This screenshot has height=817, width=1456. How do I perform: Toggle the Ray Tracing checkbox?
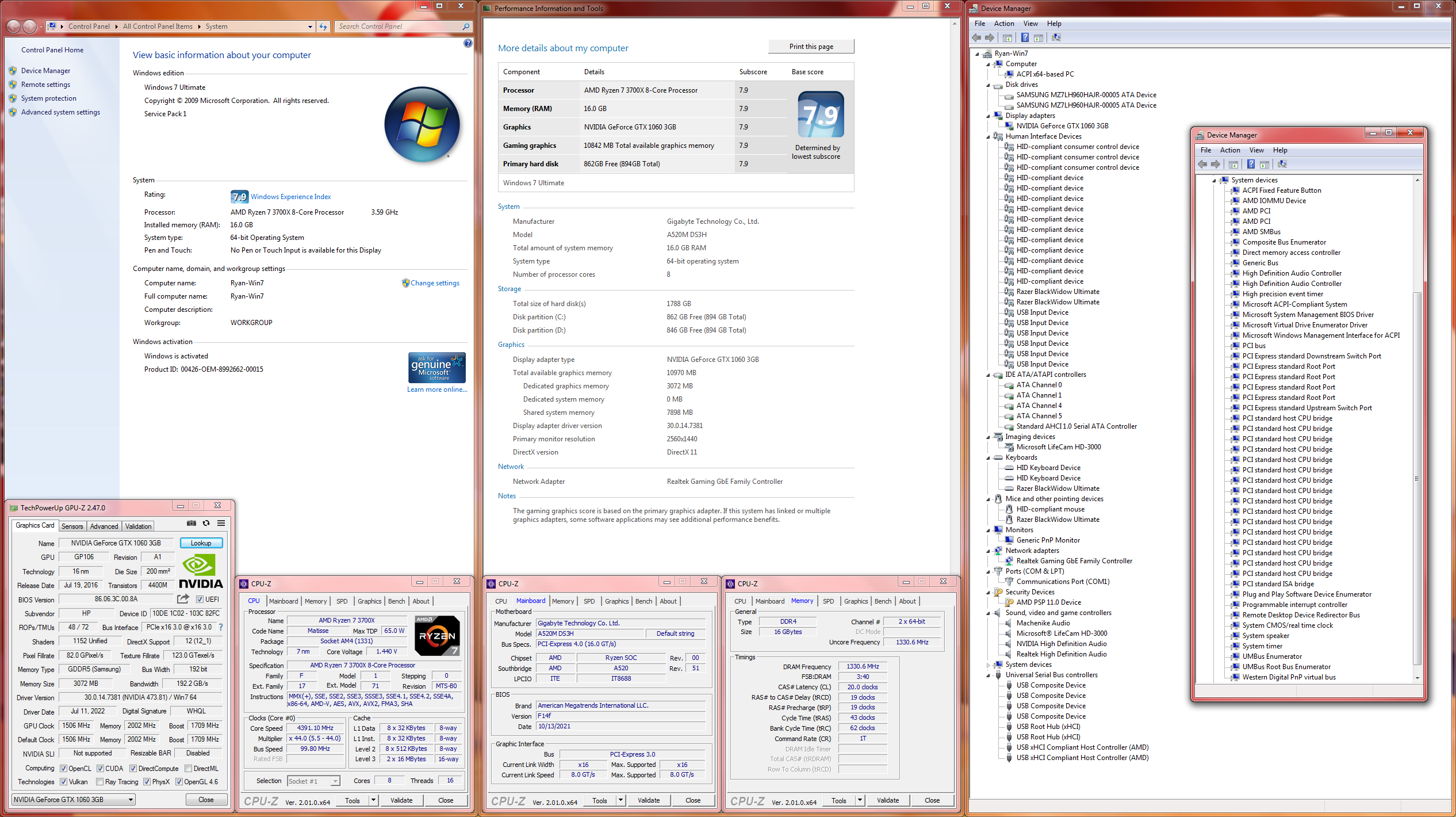tap(100, 781)
